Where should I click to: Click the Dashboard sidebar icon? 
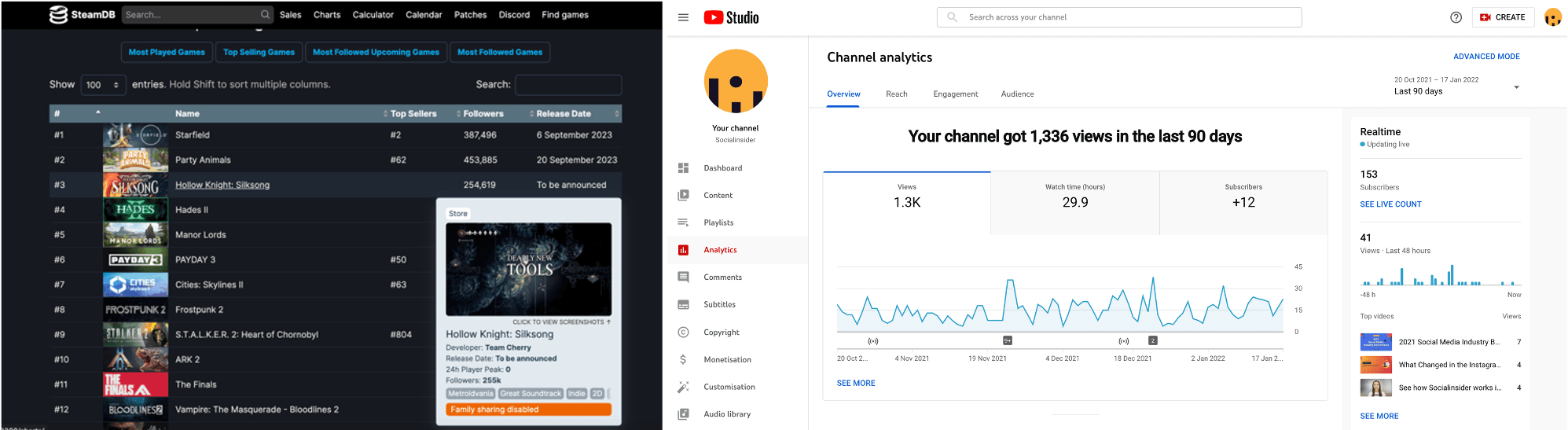click(x=683, y=168)
